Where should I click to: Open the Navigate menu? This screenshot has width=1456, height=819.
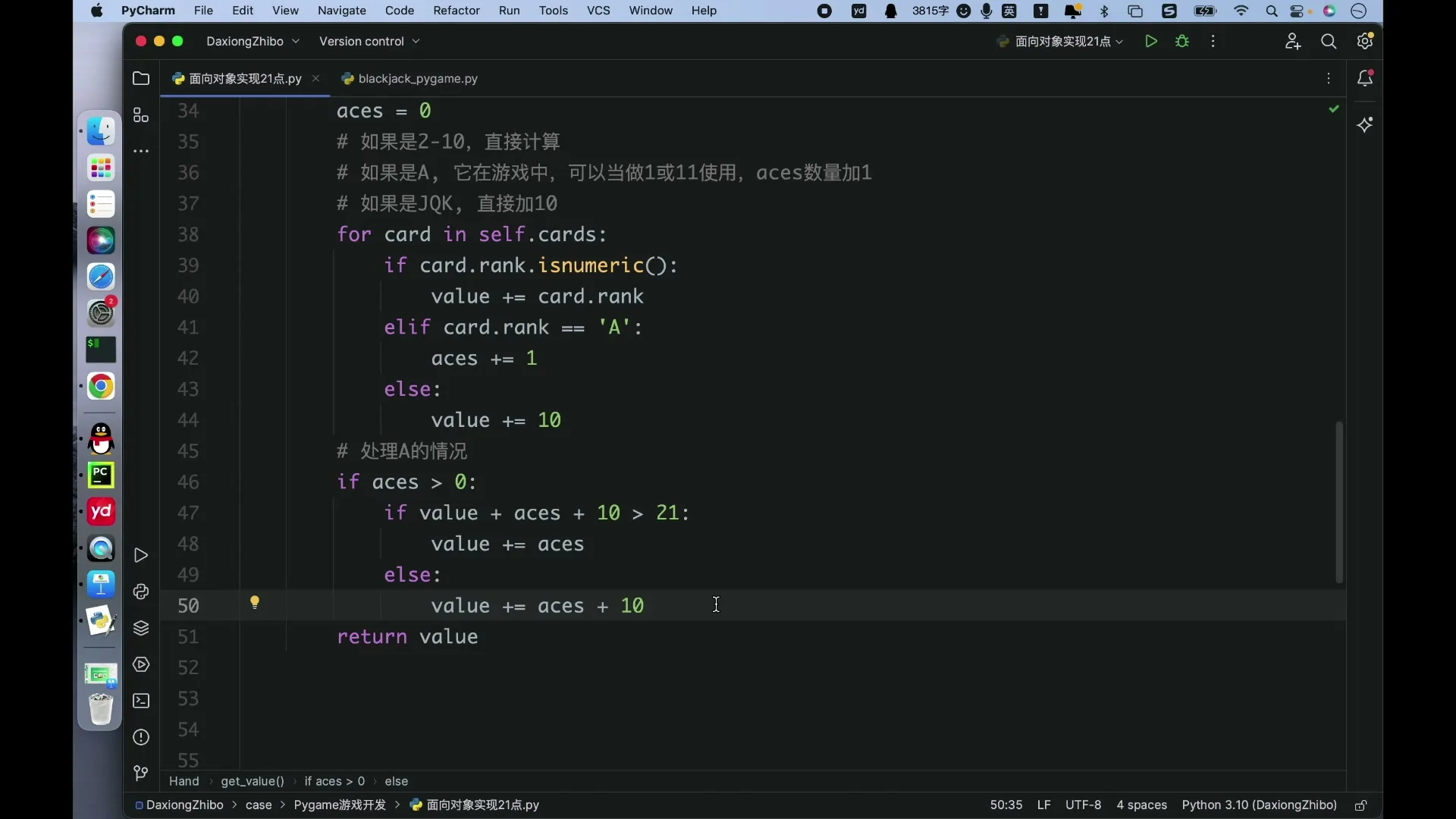click(x=342, y=11)
